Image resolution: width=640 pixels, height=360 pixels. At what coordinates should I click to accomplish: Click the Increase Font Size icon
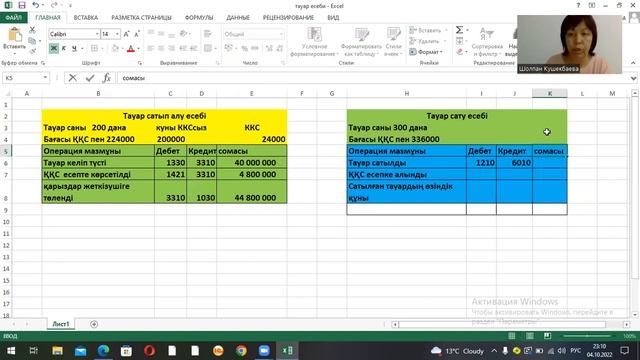(x=126, y=34)
